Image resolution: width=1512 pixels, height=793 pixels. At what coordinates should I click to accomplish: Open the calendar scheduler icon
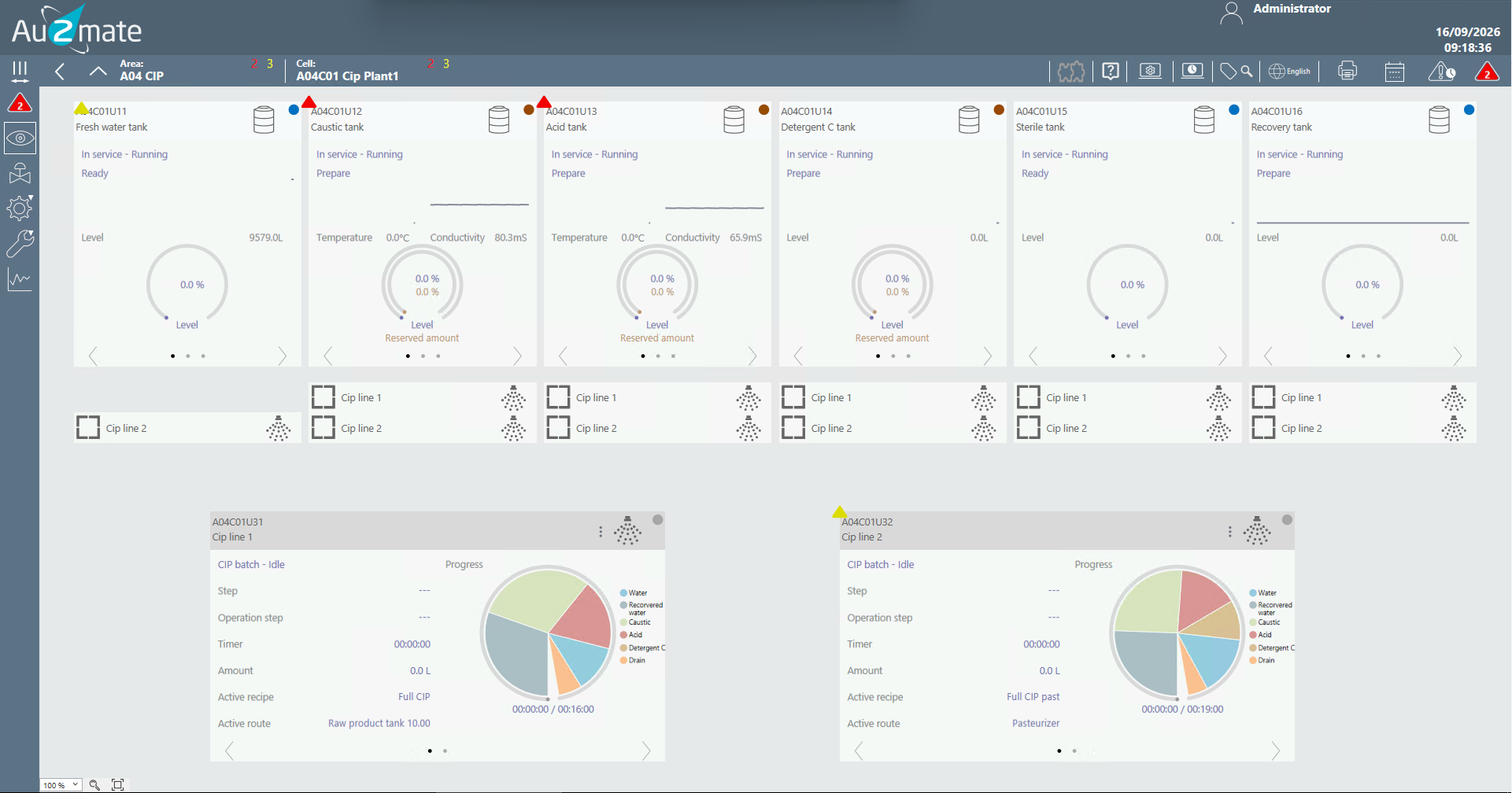click(x=1395, y=72)
